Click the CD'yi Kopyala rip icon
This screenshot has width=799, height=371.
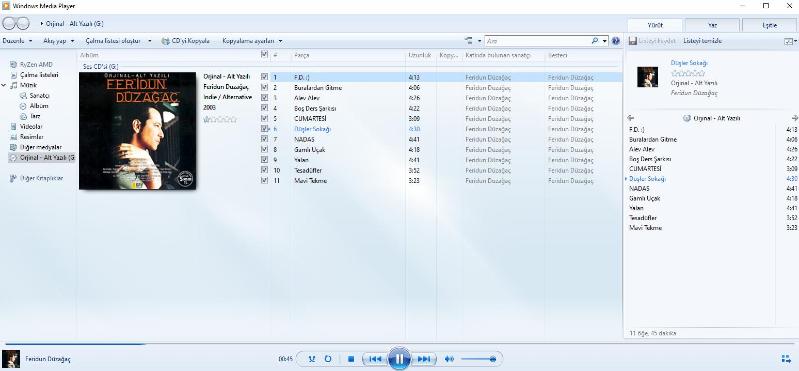[166, 41]
